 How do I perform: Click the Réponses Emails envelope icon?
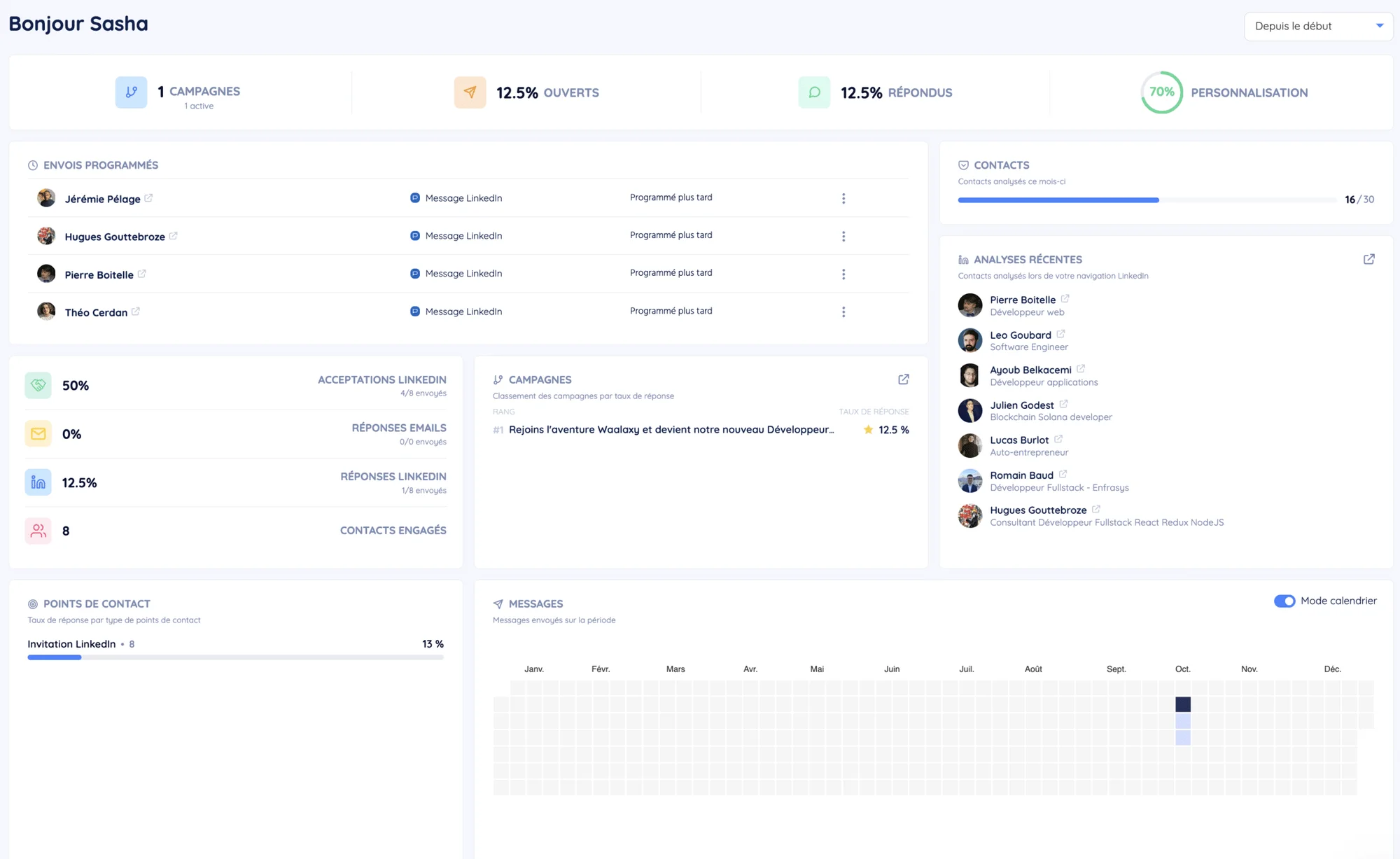[38, 433]
